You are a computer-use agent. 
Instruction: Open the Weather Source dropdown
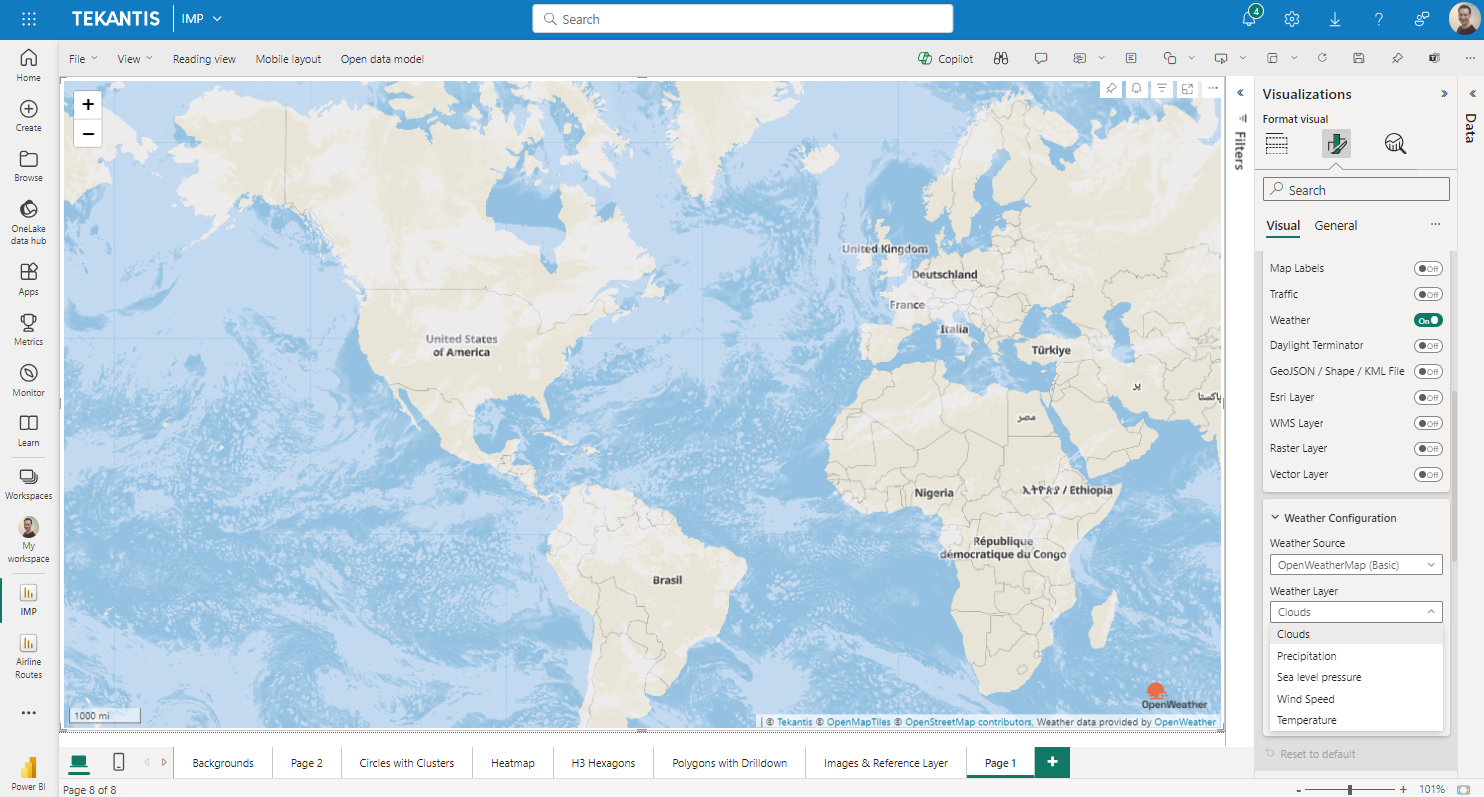1356,564
